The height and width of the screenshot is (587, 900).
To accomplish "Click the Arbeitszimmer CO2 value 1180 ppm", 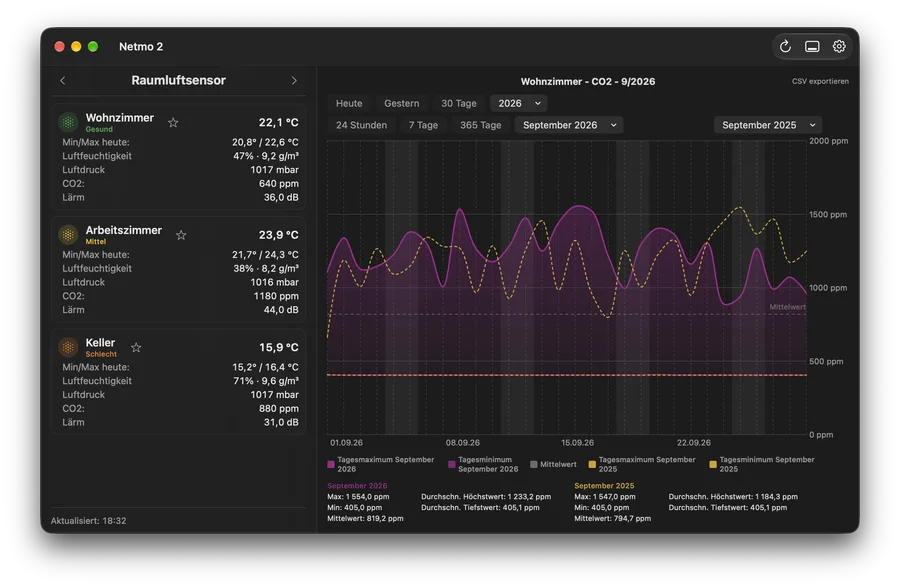I will click(x=276, y=296).
